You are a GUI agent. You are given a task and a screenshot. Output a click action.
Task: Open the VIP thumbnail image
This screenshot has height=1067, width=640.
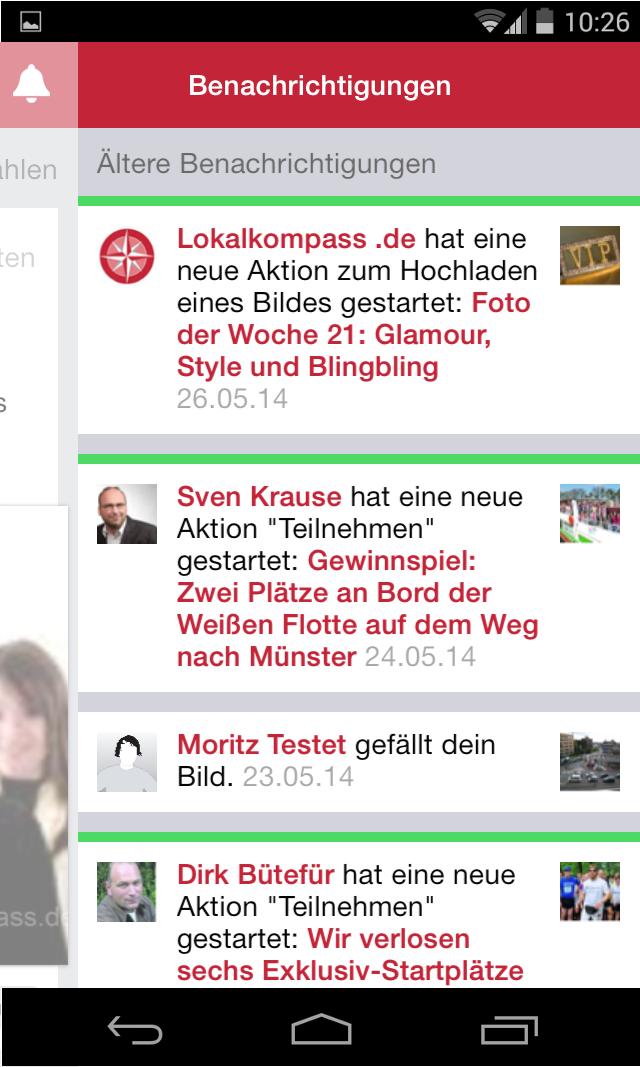coord(590,255)
